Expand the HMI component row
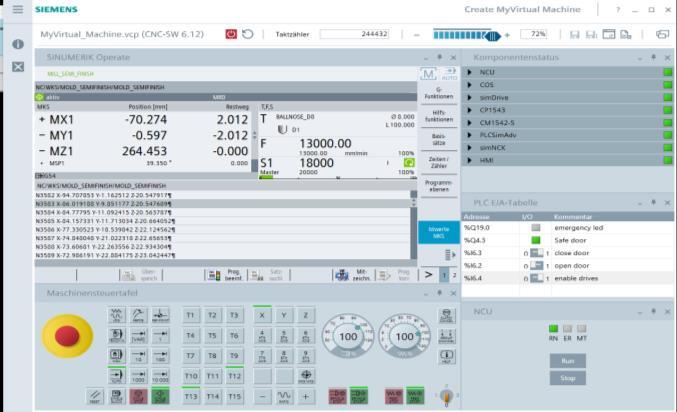The image size is (677, 412). pyautogui.click(x=470, y=160)
